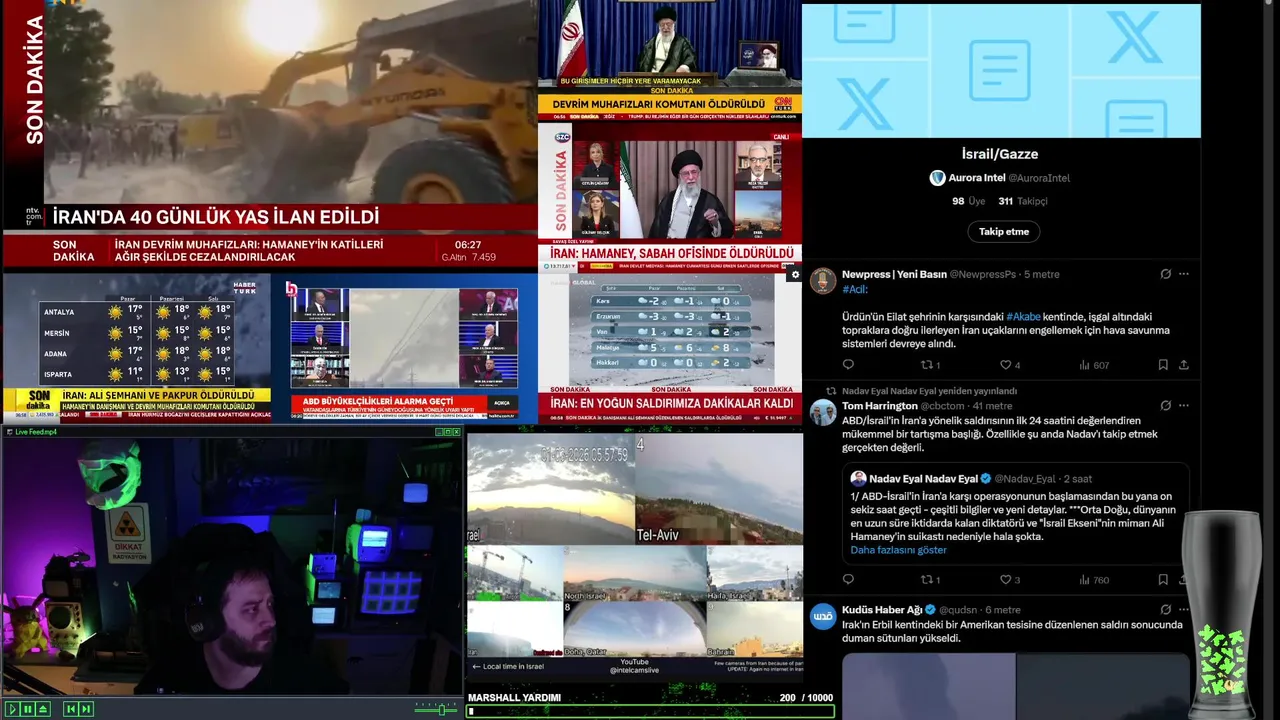Select the Tel-Aviv webcam feed

(719, 489)
